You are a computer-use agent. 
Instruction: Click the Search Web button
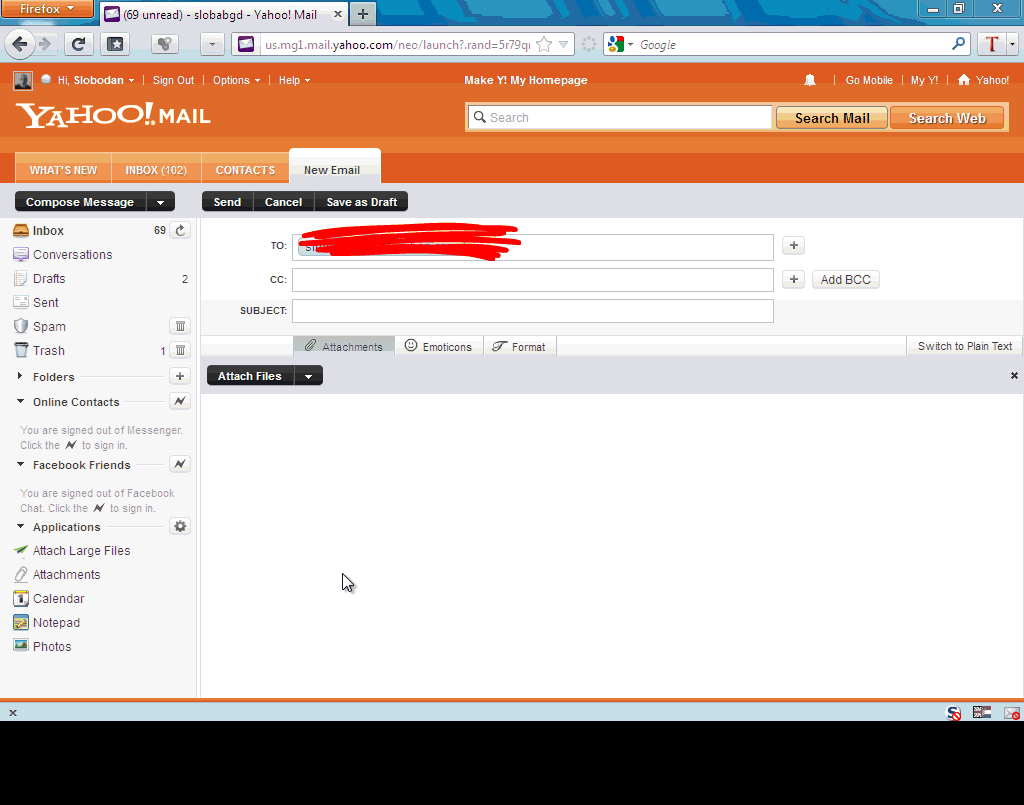(x=947, y=118)
